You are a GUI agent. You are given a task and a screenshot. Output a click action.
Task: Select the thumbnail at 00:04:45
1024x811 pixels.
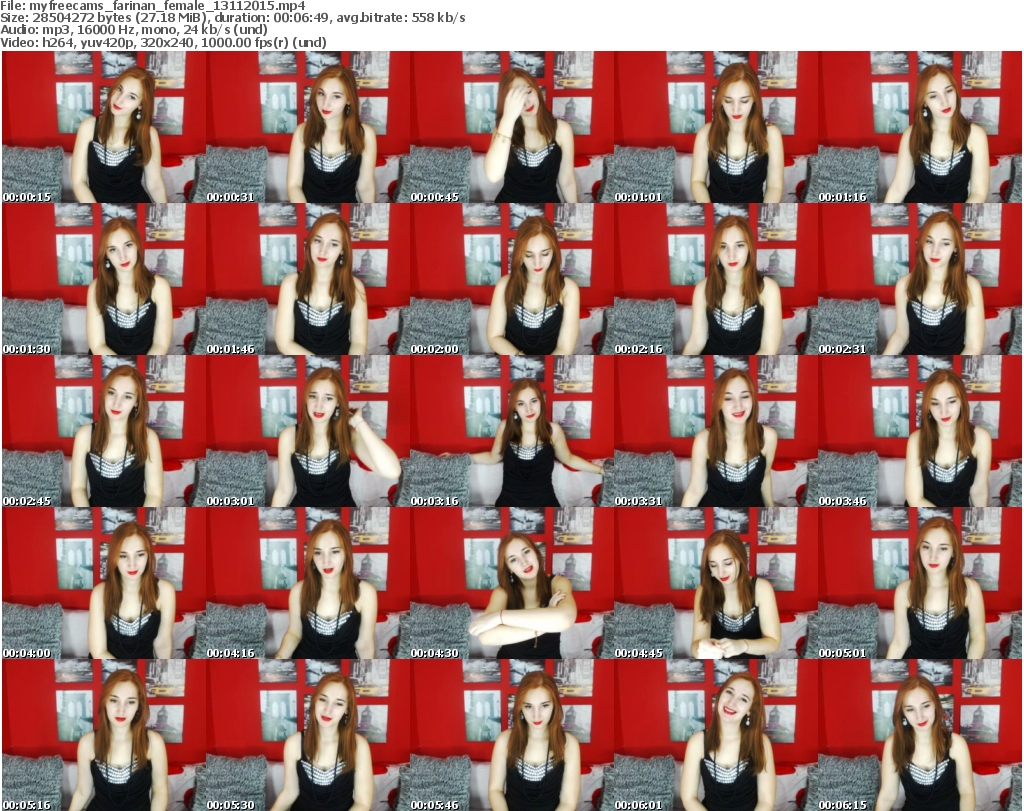pyautogui.click(x=715, y=583)
